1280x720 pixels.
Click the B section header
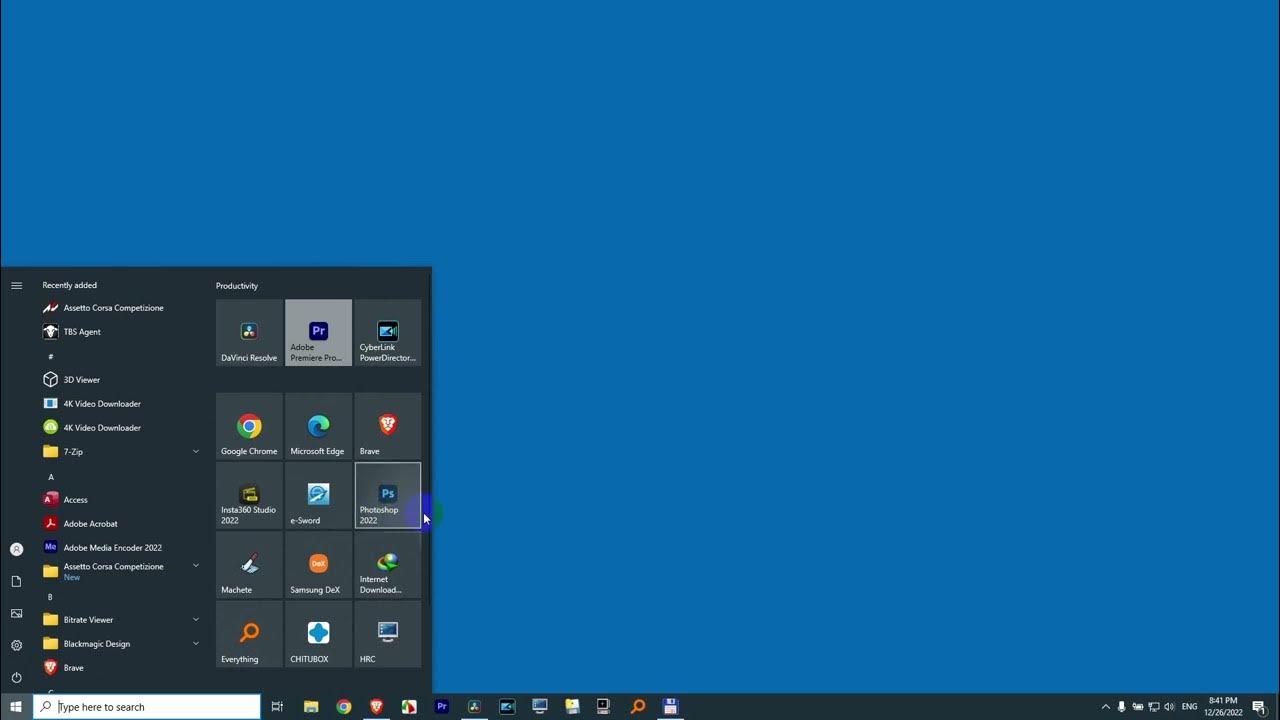[50, 597]
